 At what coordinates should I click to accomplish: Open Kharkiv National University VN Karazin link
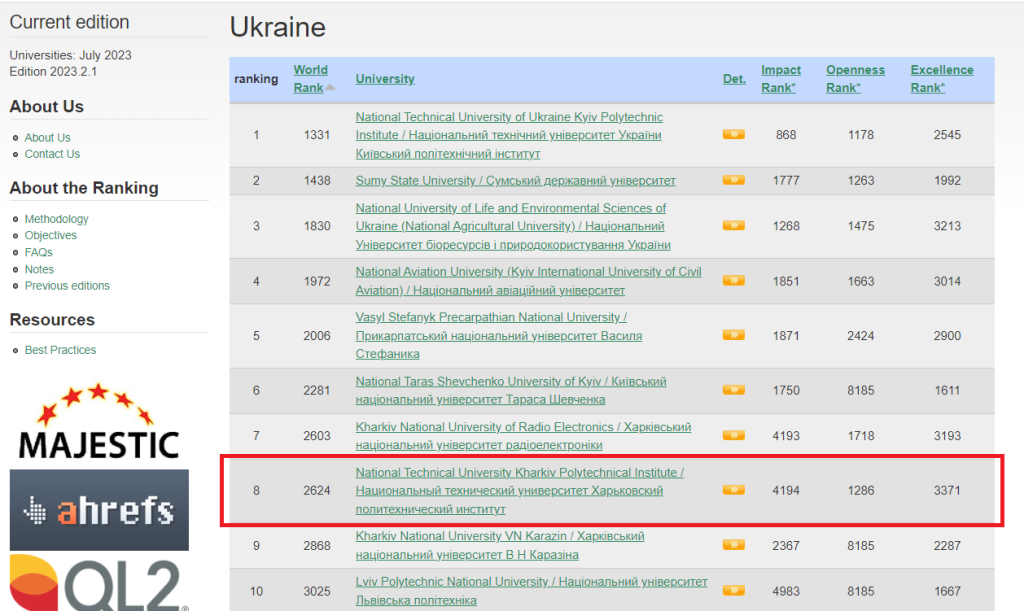(500, 545)
